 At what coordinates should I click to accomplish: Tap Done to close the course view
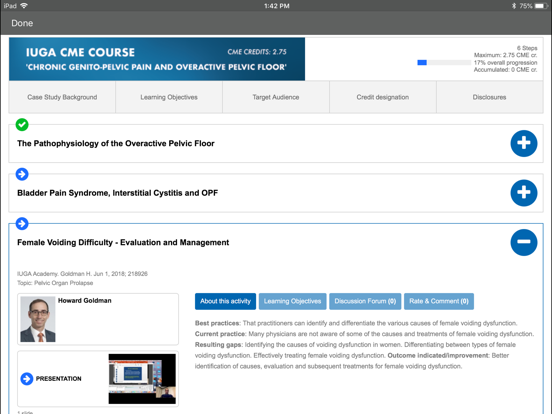(22, 23)
